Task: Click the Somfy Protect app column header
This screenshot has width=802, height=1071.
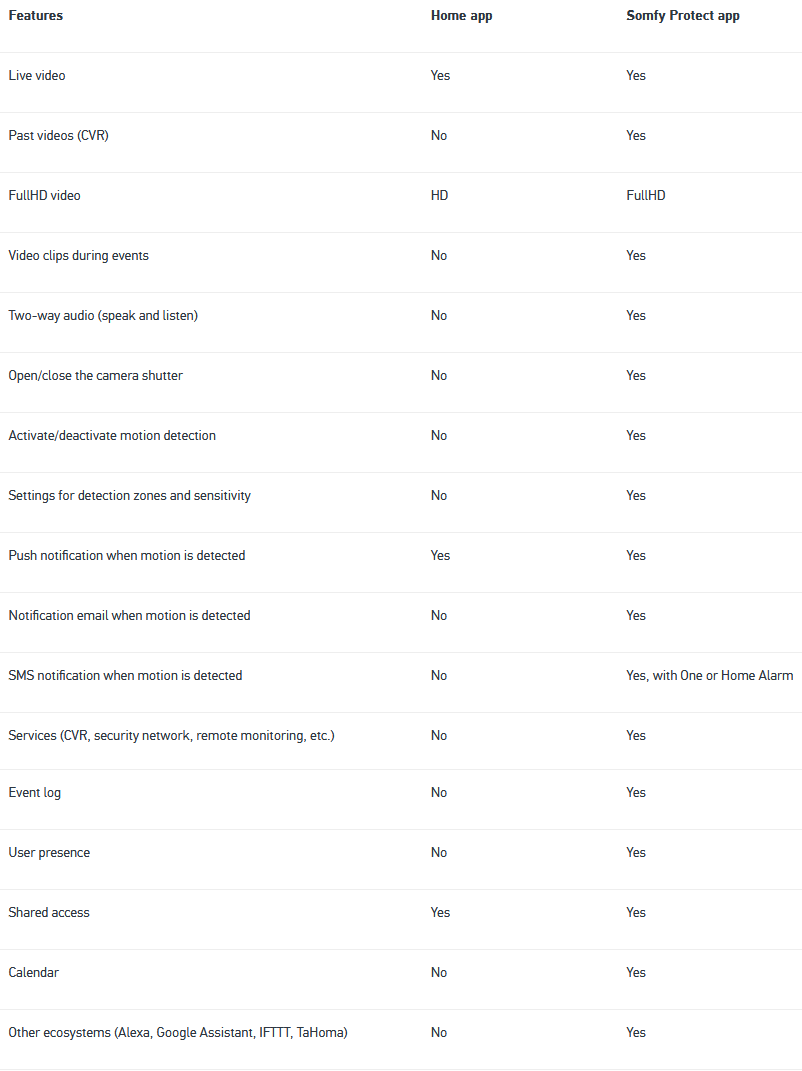Action: click(682, 16)
